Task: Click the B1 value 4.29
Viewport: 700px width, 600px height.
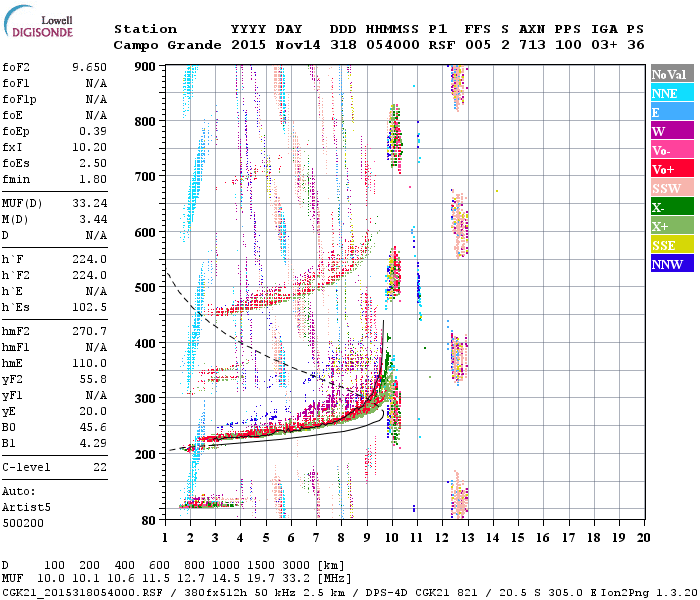Action: click(x=93, y=443)
